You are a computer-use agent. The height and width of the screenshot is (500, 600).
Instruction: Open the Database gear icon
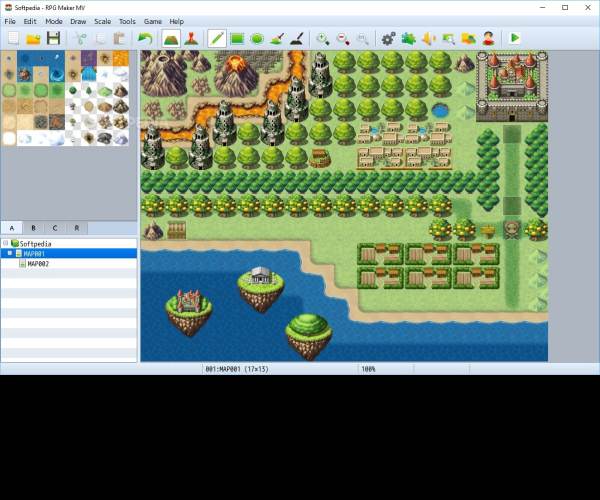tap(388, 38)
